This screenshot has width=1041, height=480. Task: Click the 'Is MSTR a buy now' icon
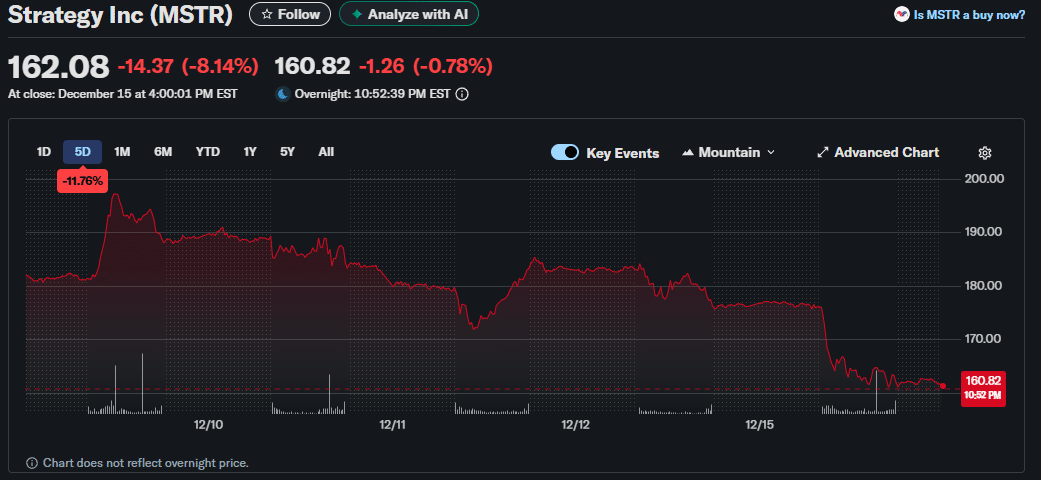[x=901, y=15]
